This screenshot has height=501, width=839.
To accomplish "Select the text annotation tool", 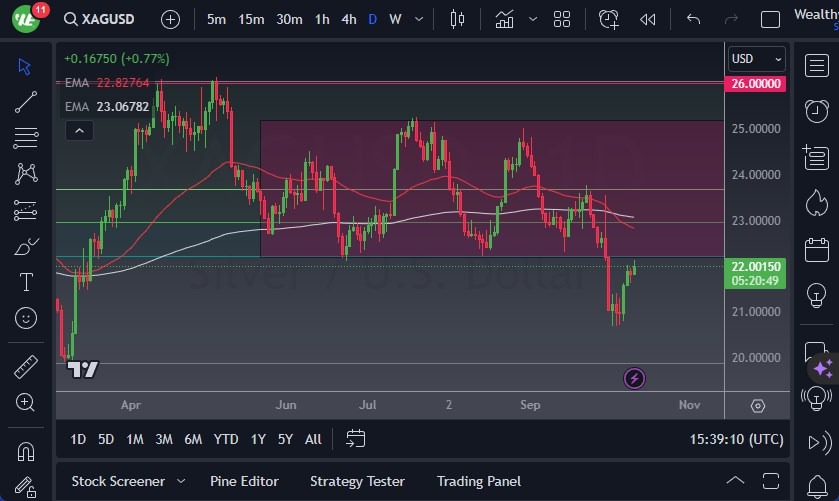I will coord(26,282).
